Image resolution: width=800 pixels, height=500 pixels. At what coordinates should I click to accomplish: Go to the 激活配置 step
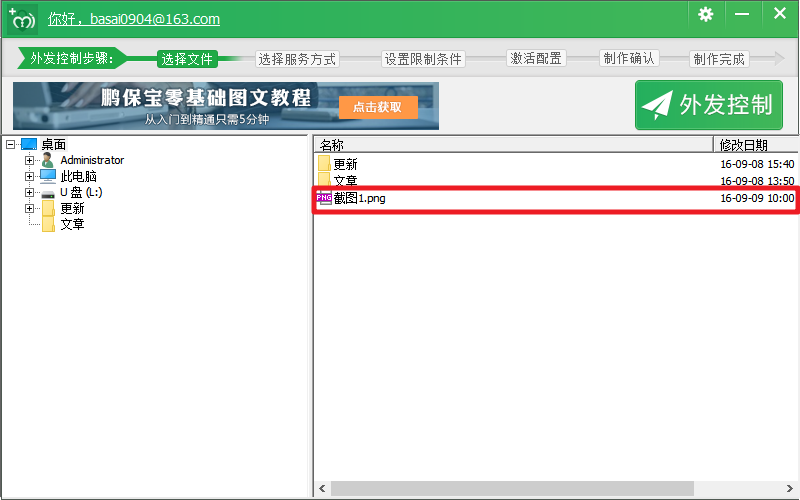(535, 58)
